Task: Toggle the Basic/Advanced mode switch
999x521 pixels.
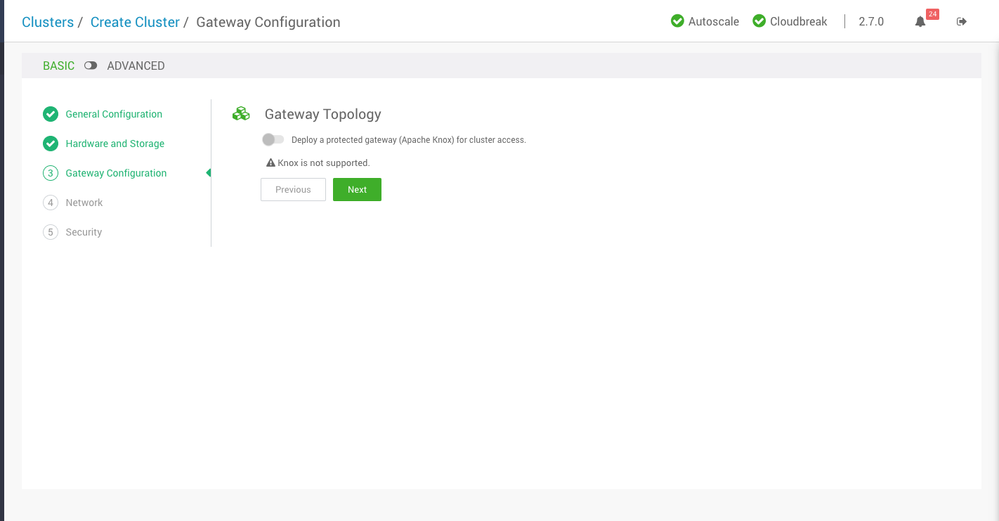Action: click(90, 66)
